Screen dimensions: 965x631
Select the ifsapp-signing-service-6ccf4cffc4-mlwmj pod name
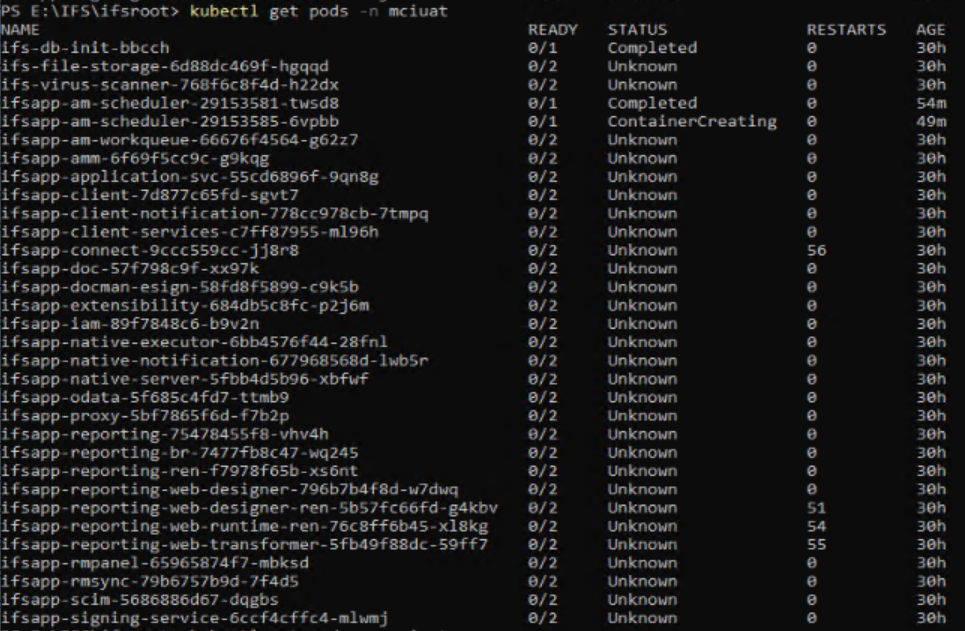194,618
